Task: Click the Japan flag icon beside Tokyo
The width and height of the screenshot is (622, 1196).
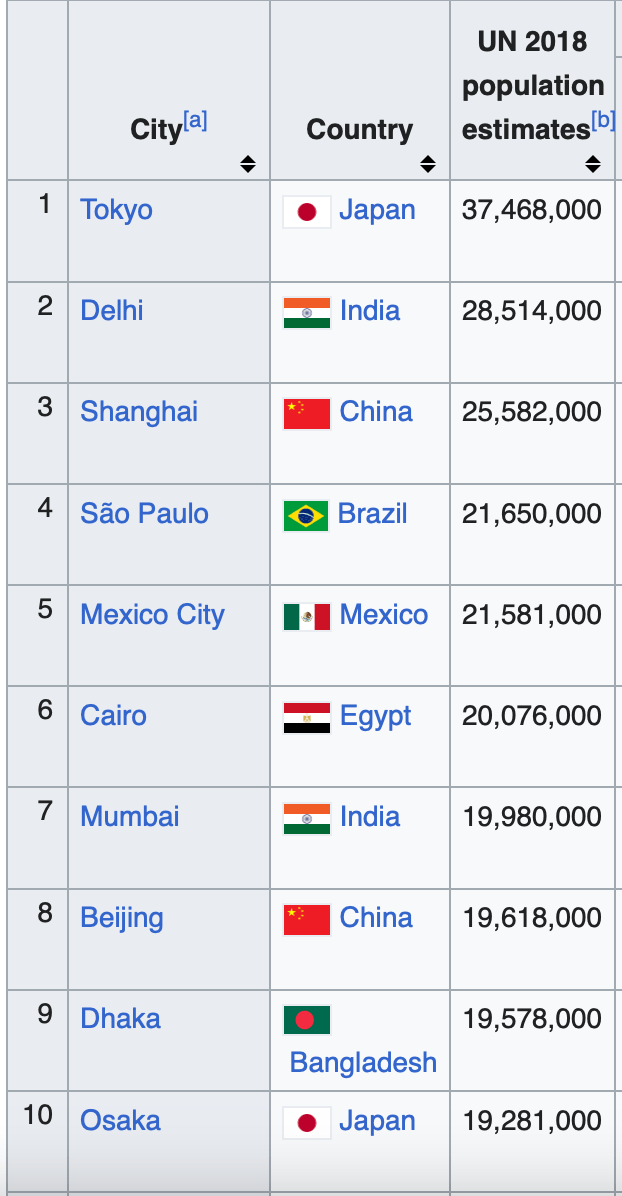Action: [307, 211]
